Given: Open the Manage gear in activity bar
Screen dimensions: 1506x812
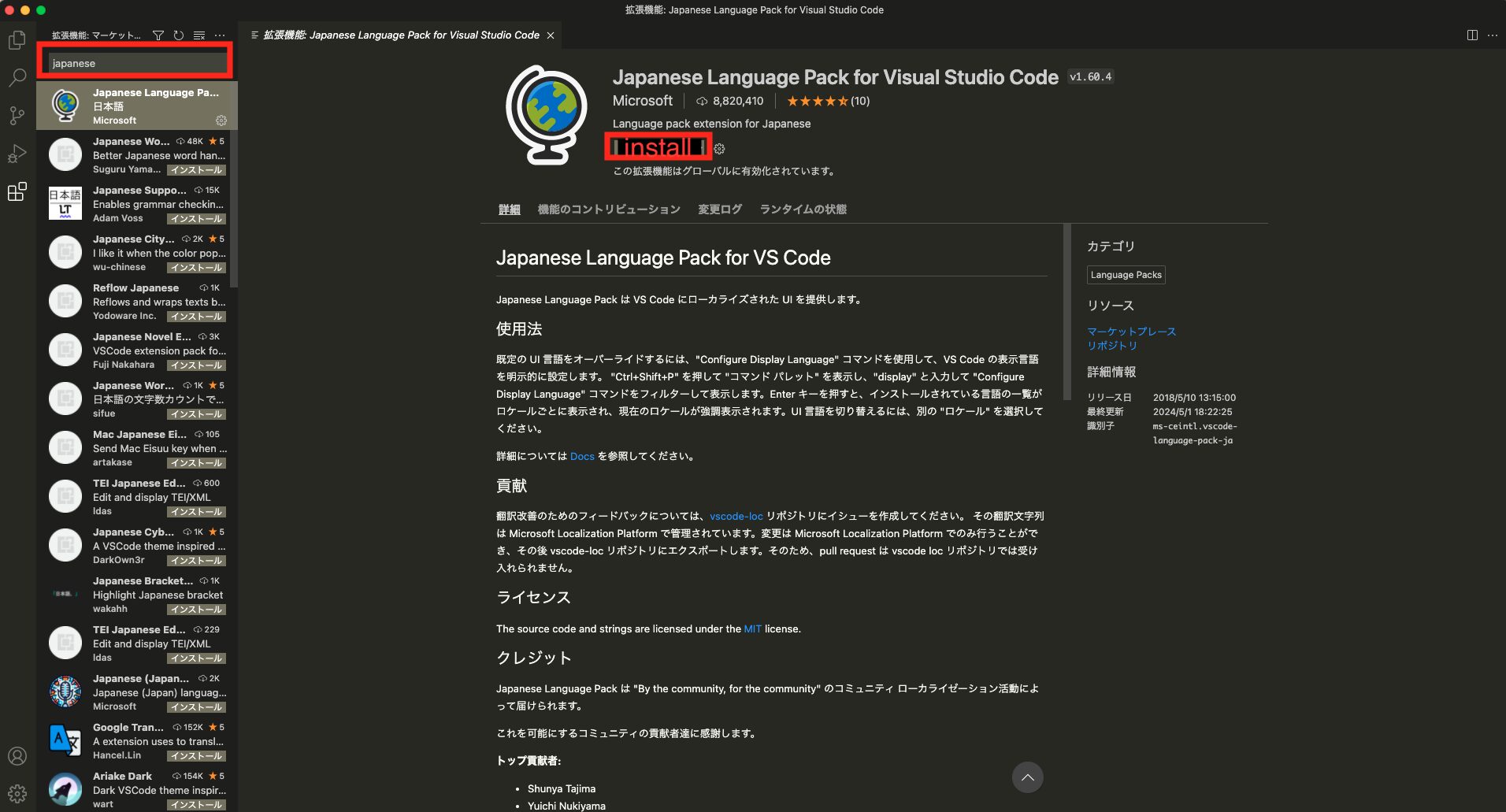Looking at the screenshot, I should pos(17,793).
